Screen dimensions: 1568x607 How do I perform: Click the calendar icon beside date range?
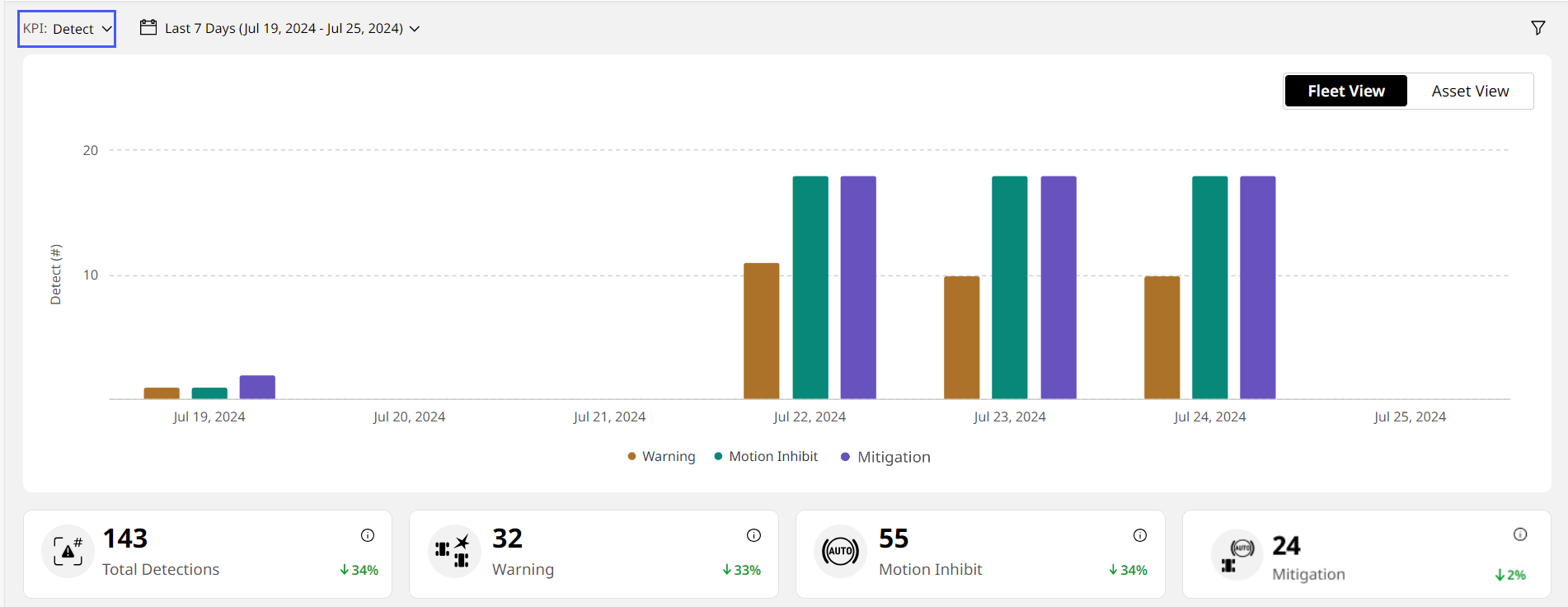(x=148, y=28)
